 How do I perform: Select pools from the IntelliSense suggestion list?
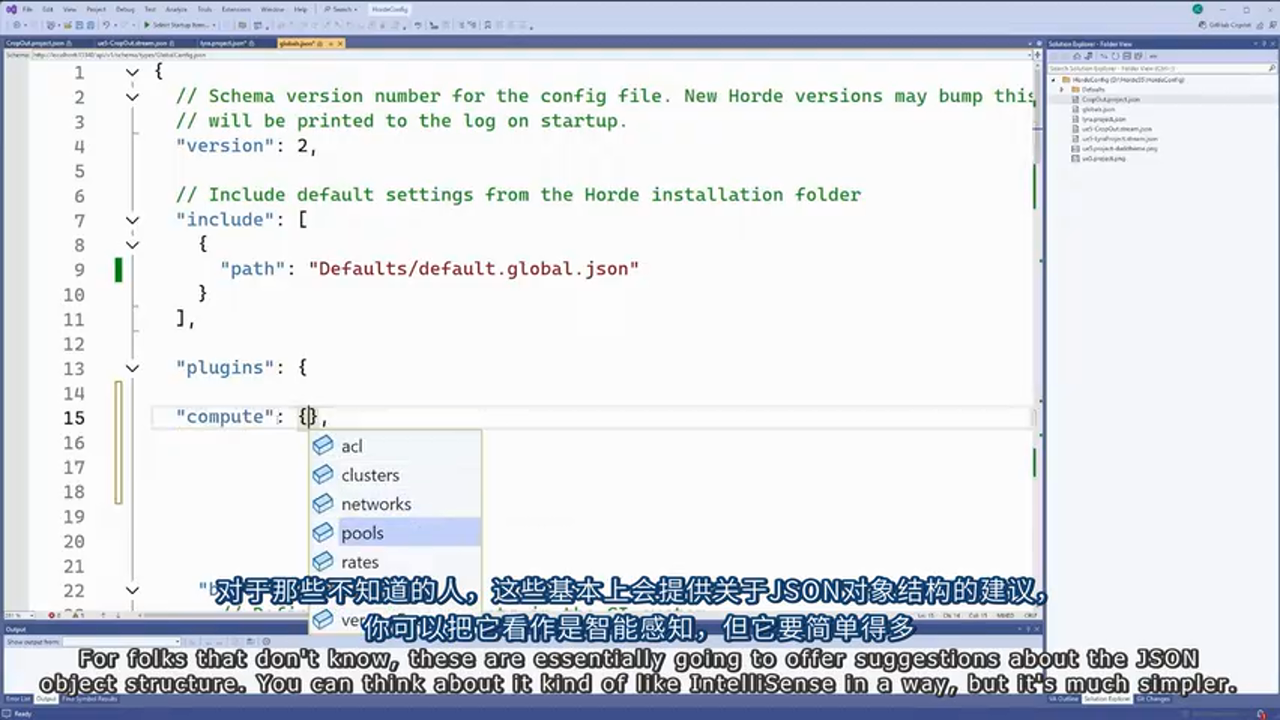coord(362,533)
